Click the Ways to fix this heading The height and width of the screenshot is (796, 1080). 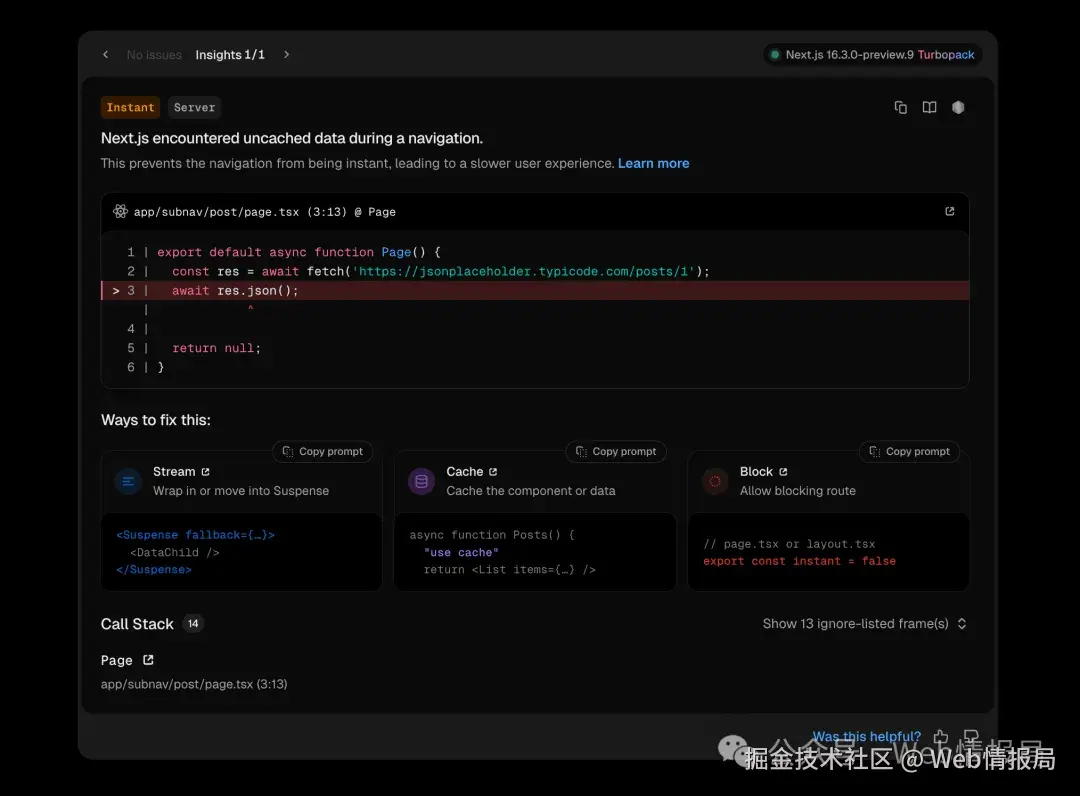[x=156, y=420]
